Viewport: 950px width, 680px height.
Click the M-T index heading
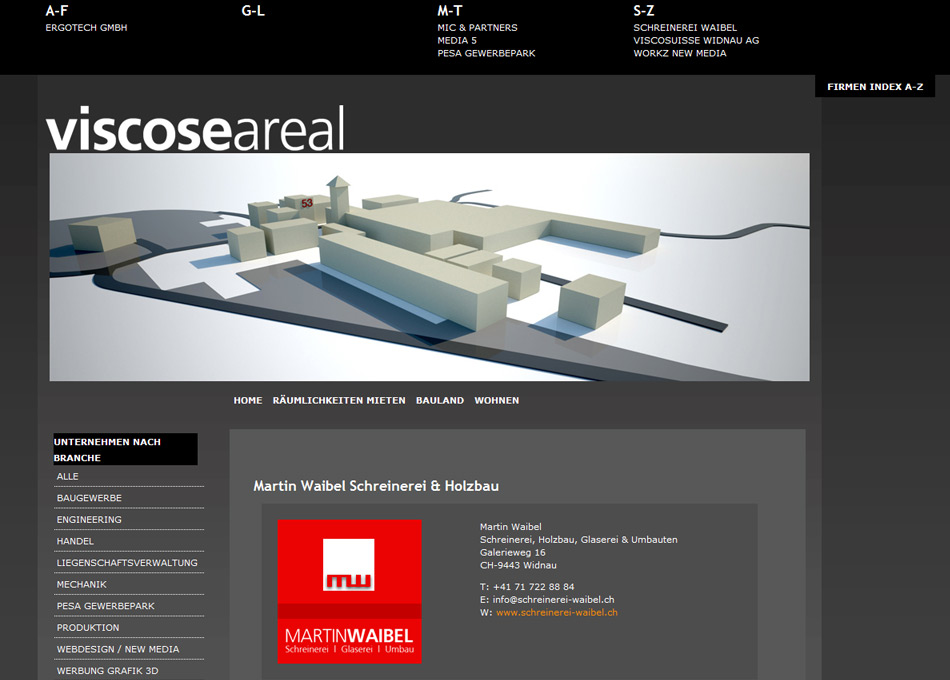tap(450, 11)
